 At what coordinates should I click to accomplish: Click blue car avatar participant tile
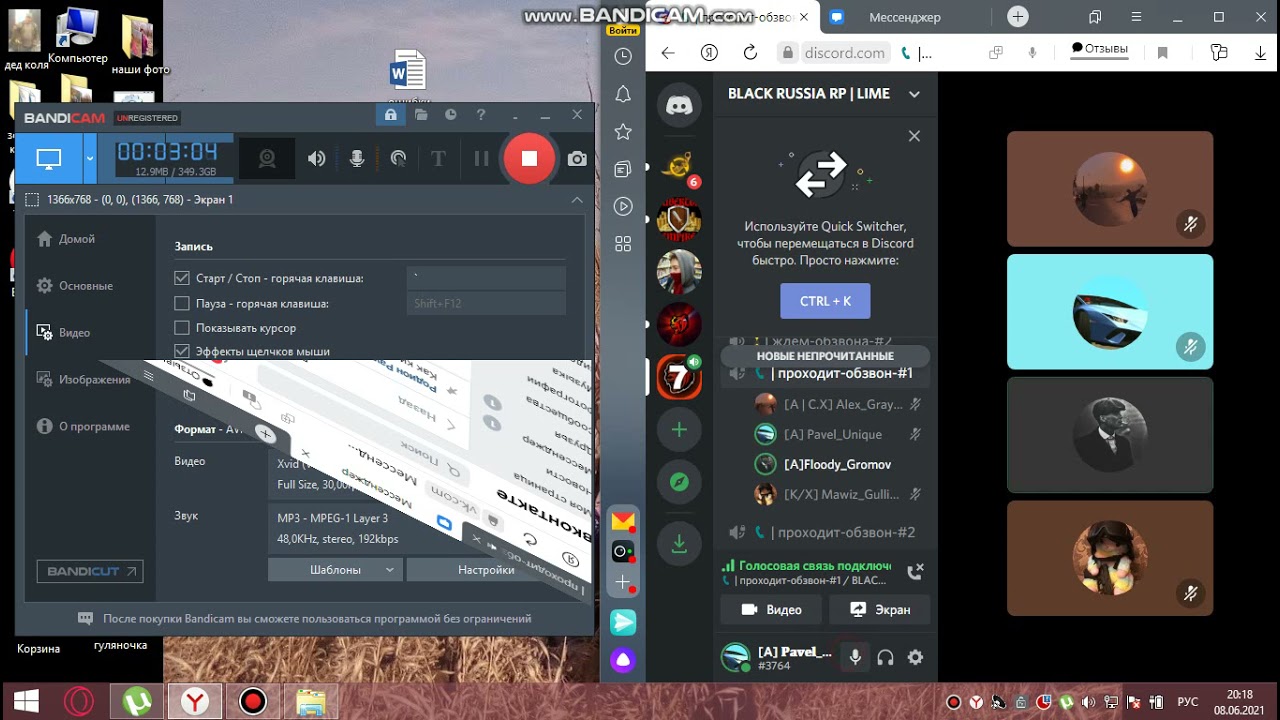tap(1110, 312)
